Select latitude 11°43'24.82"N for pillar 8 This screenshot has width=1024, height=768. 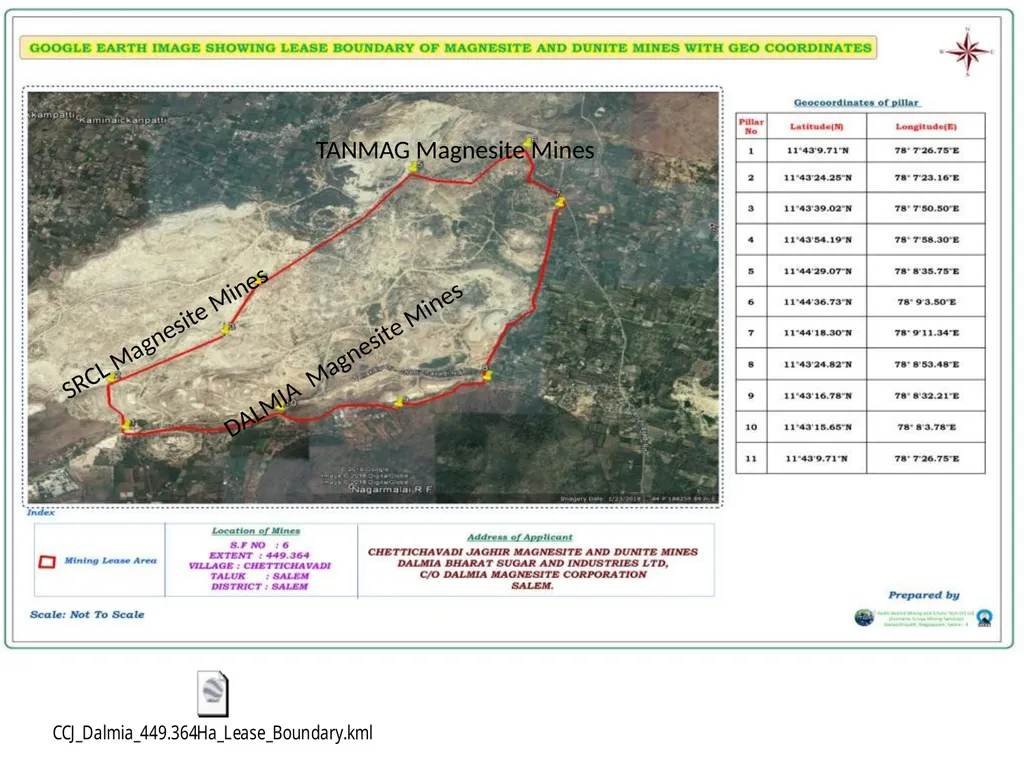click(817, 364)
